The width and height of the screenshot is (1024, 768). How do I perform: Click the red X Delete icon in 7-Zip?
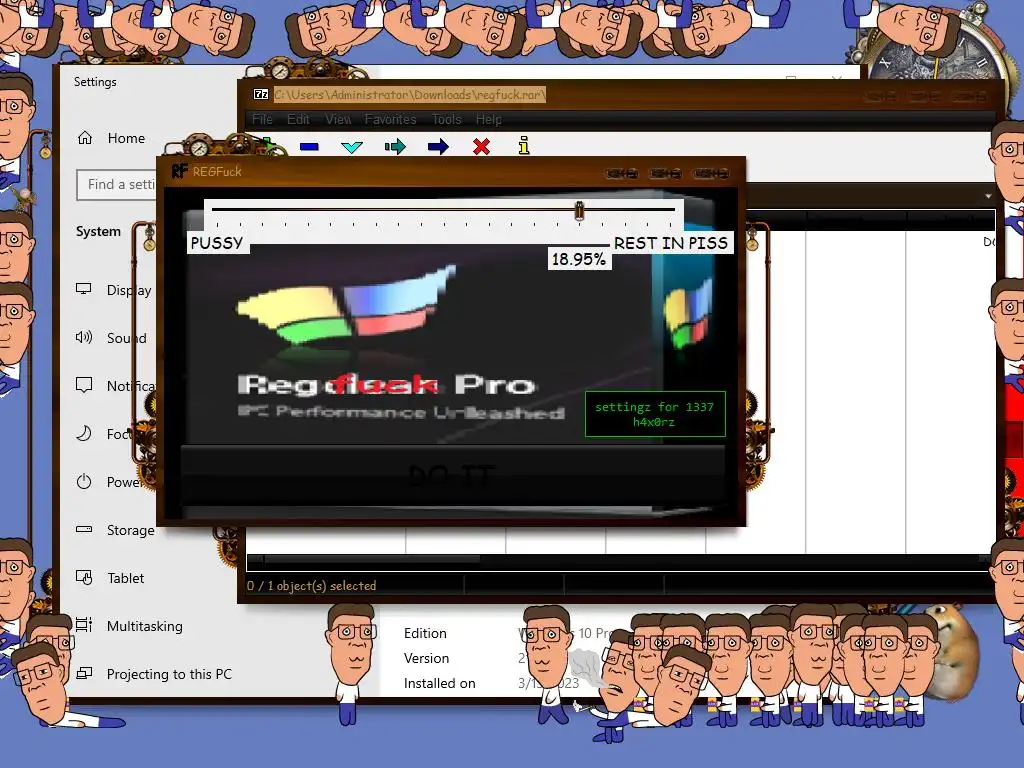[x=481, y=146]
